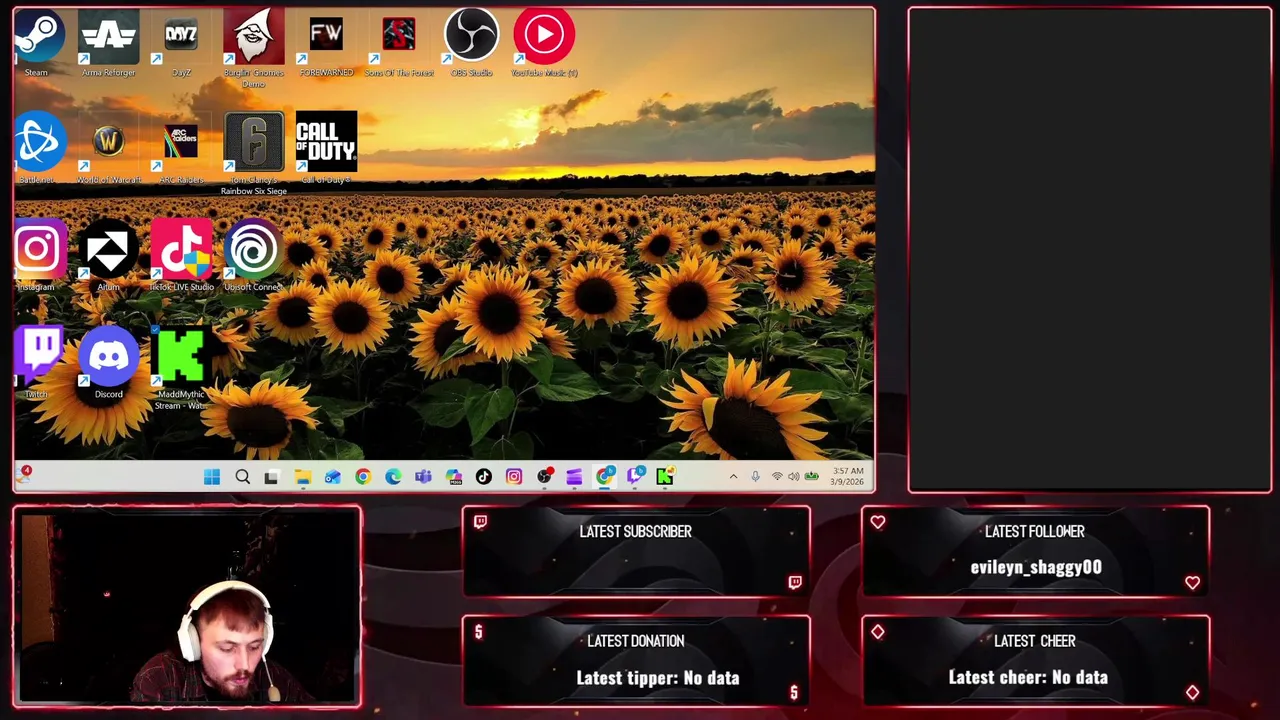This screenshot has width=1280, height=720.
Task: Select the Twitch desktop icon
Action: 37,362
